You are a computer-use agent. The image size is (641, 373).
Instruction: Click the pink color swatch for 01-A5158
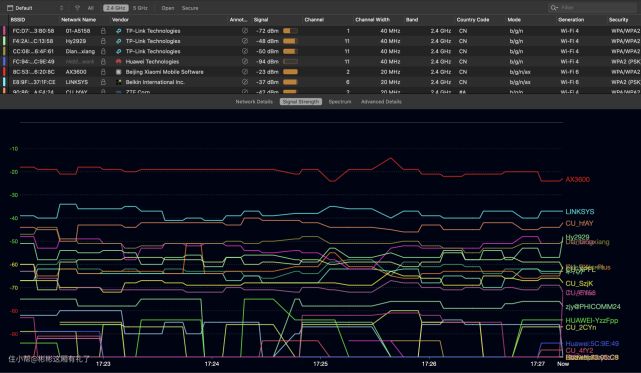click(x=4, y=31)
